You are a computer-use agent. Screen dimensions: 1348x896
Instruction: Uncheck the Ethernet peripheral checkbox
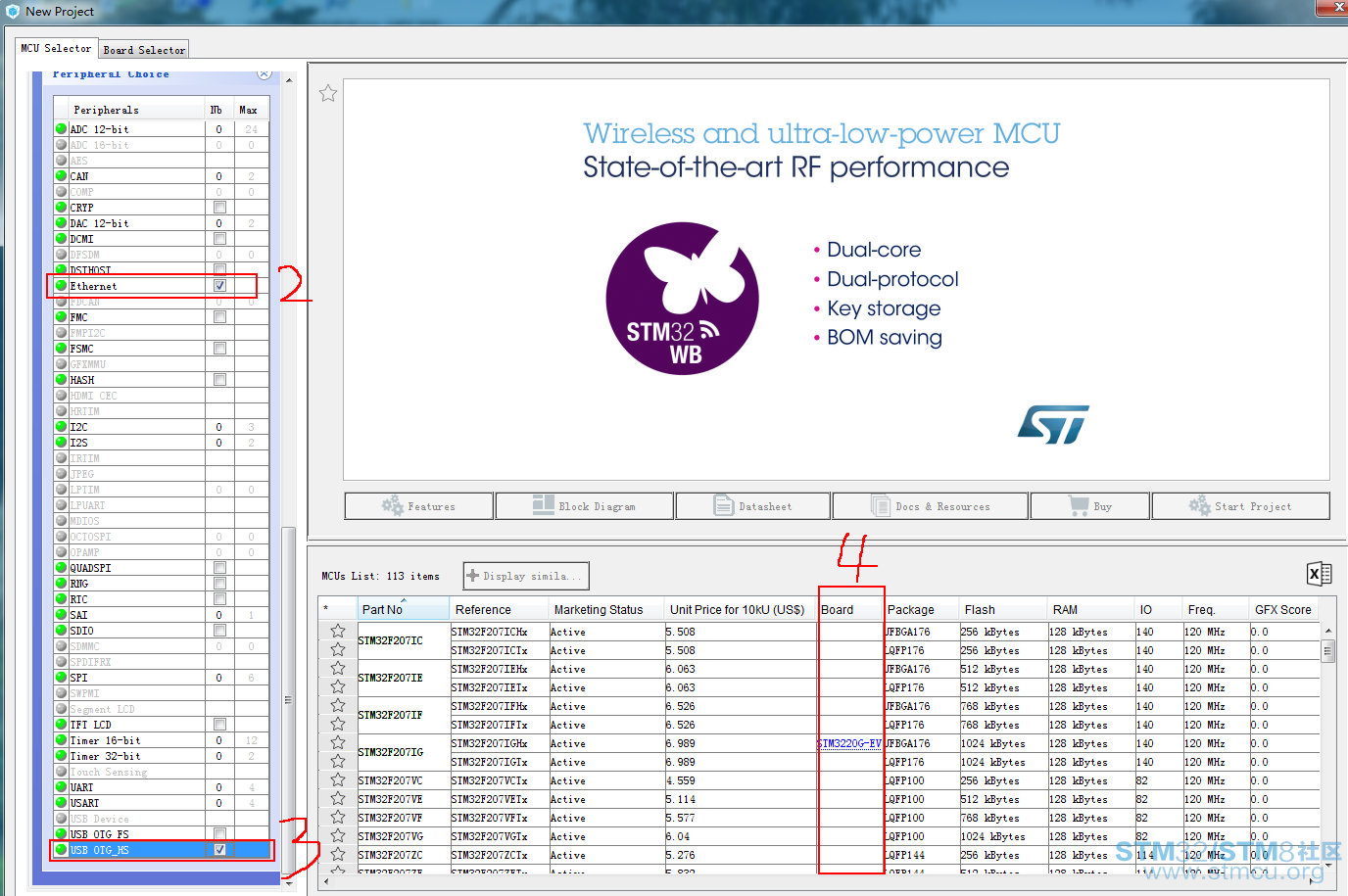pyautogui.click(x=219, y=286)
